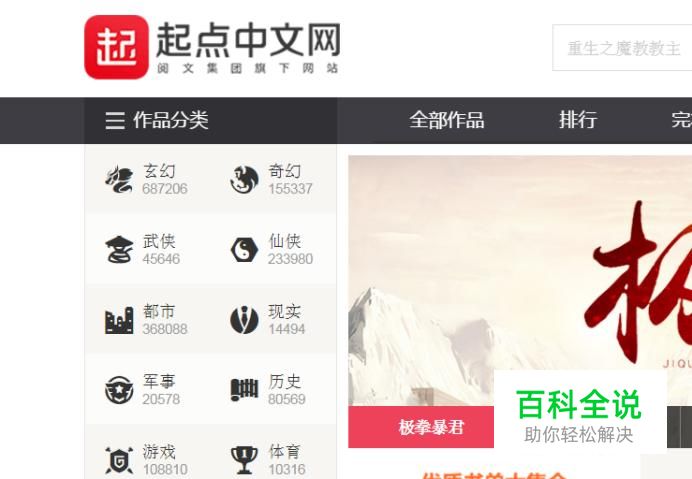Screen dimensions: 692x479
Task: Open the 奇幻 winged dragon icon
Action: 244,179
